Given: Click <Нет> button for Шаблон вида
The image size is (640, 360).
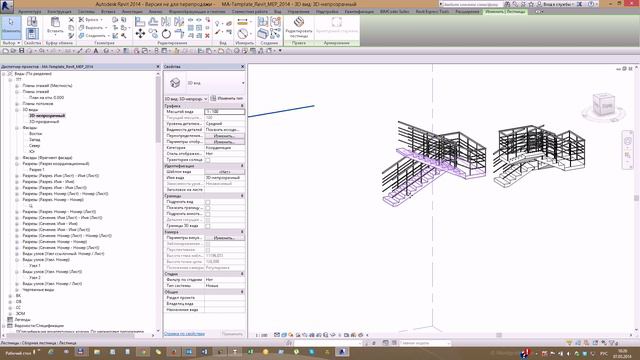Looking at the screenshot, I should pyautogui.click(x=224, y=172).
